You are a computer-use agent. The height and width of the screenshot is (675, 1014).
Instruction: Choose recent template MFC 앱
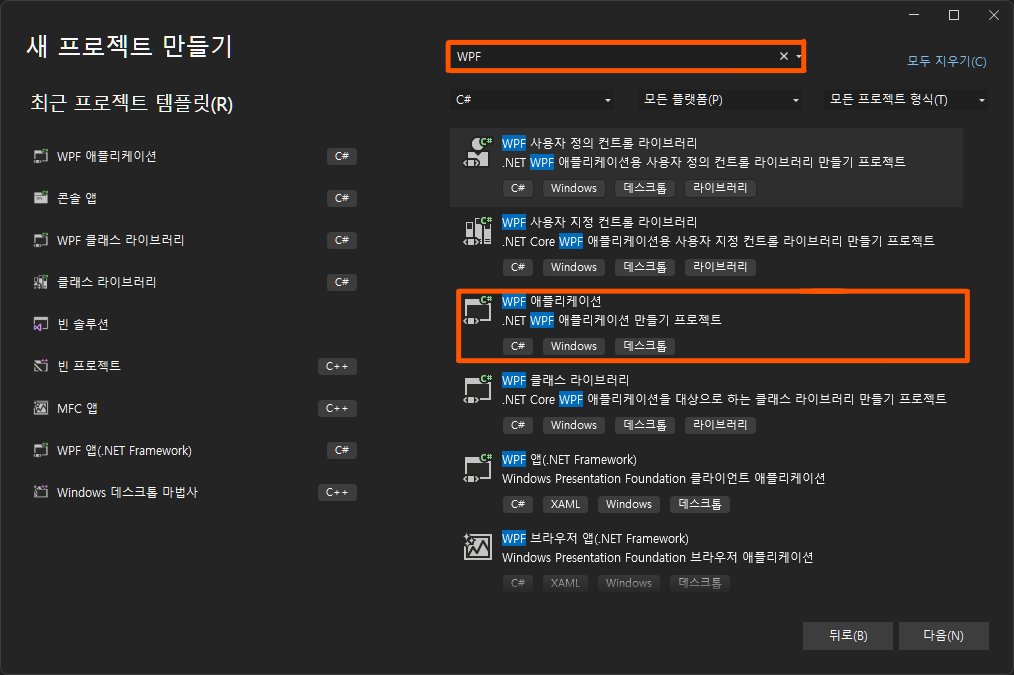pyautogui.click(x=194, y=408)
